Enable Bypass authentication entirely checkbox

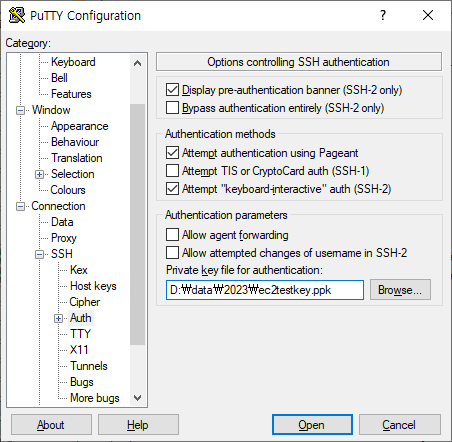(x=172, y=108)
